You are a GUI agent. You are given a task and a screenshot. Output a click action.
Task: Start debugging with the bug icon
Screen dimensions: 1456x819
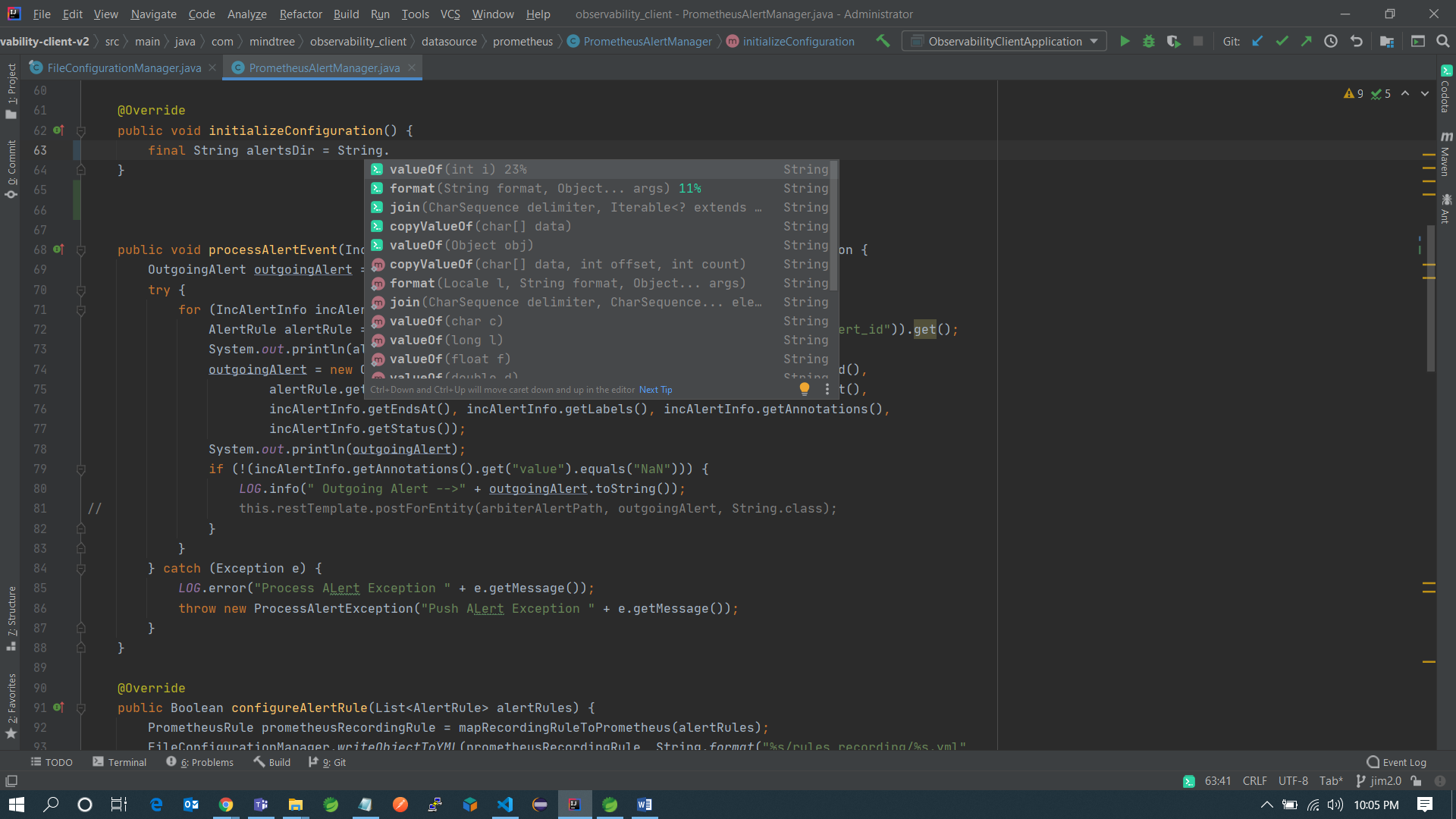click(1149, 41)
